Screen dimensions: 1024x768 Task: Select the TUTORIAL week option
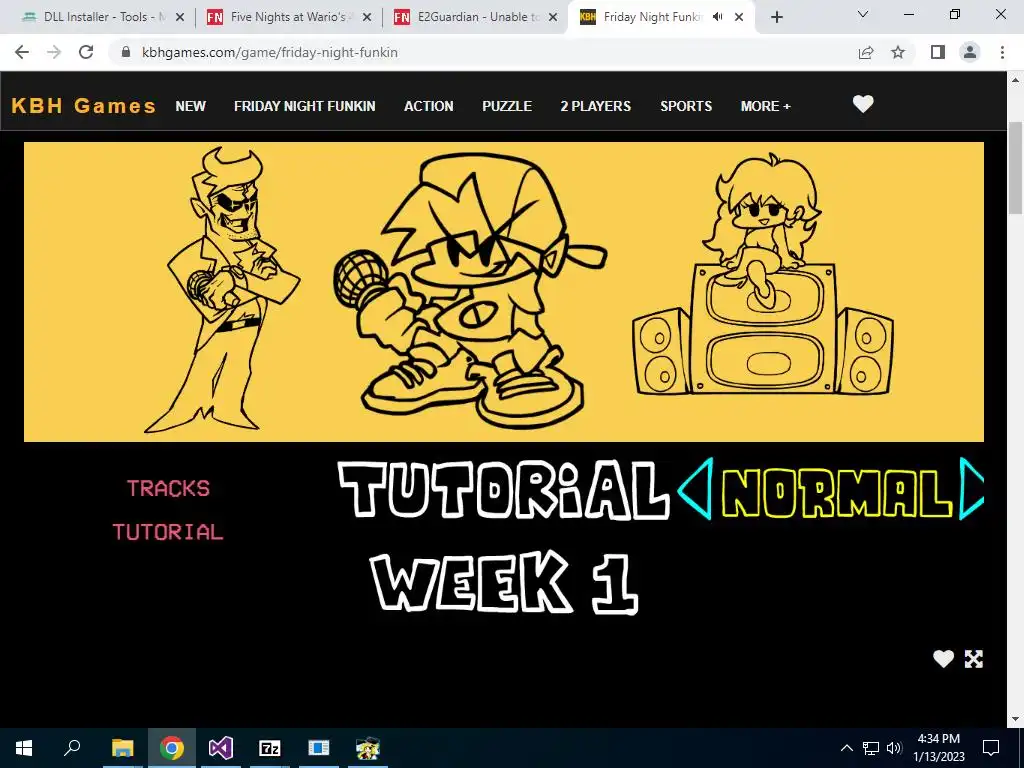[504, 490]
